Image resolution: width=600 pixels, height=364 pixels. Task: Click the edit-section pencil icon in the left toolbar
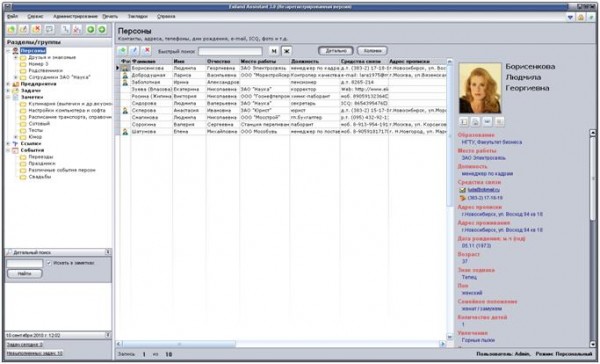click(24, 29)
